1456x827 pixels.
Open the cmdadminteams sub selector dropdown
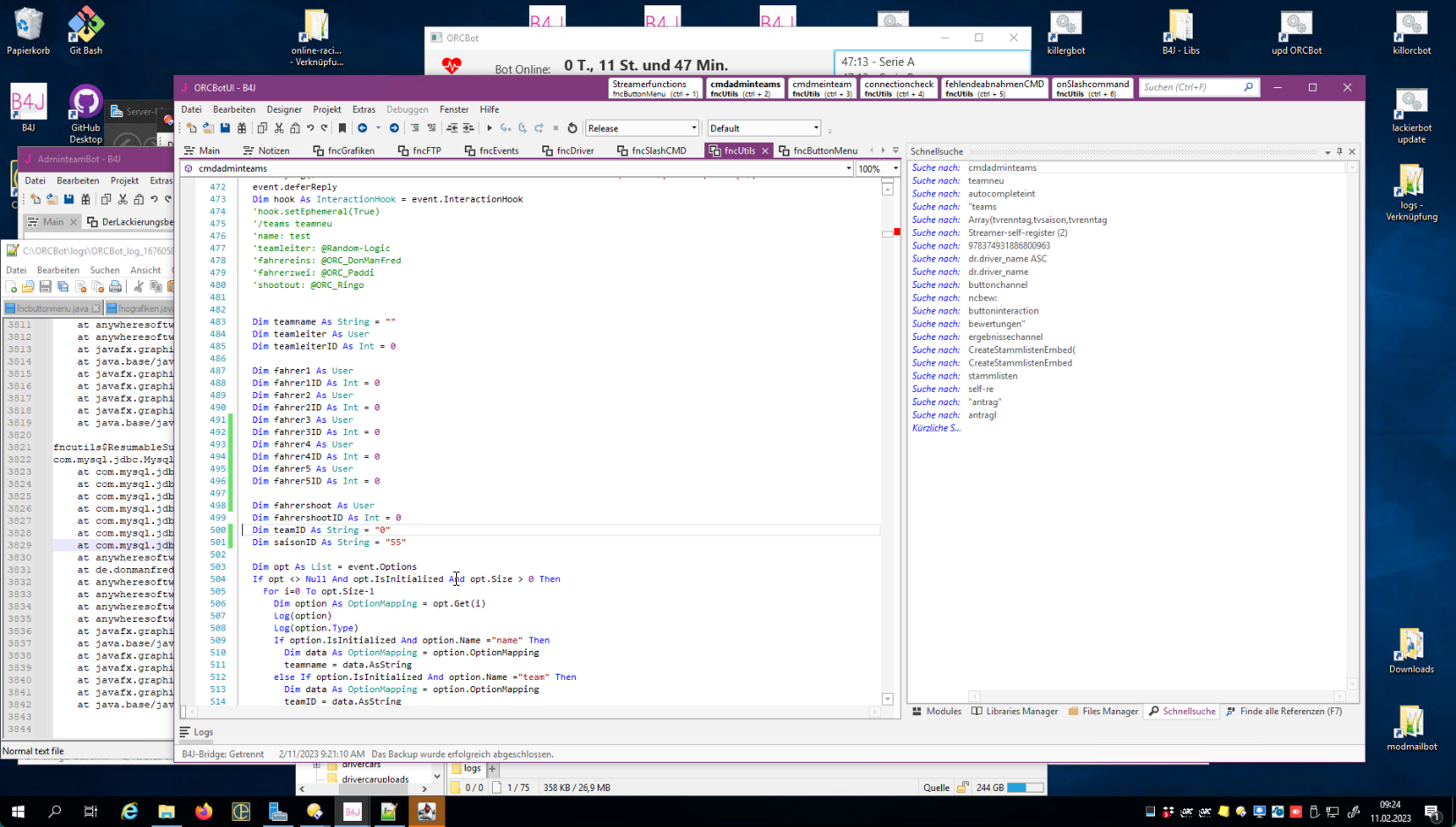click(849, 169)
